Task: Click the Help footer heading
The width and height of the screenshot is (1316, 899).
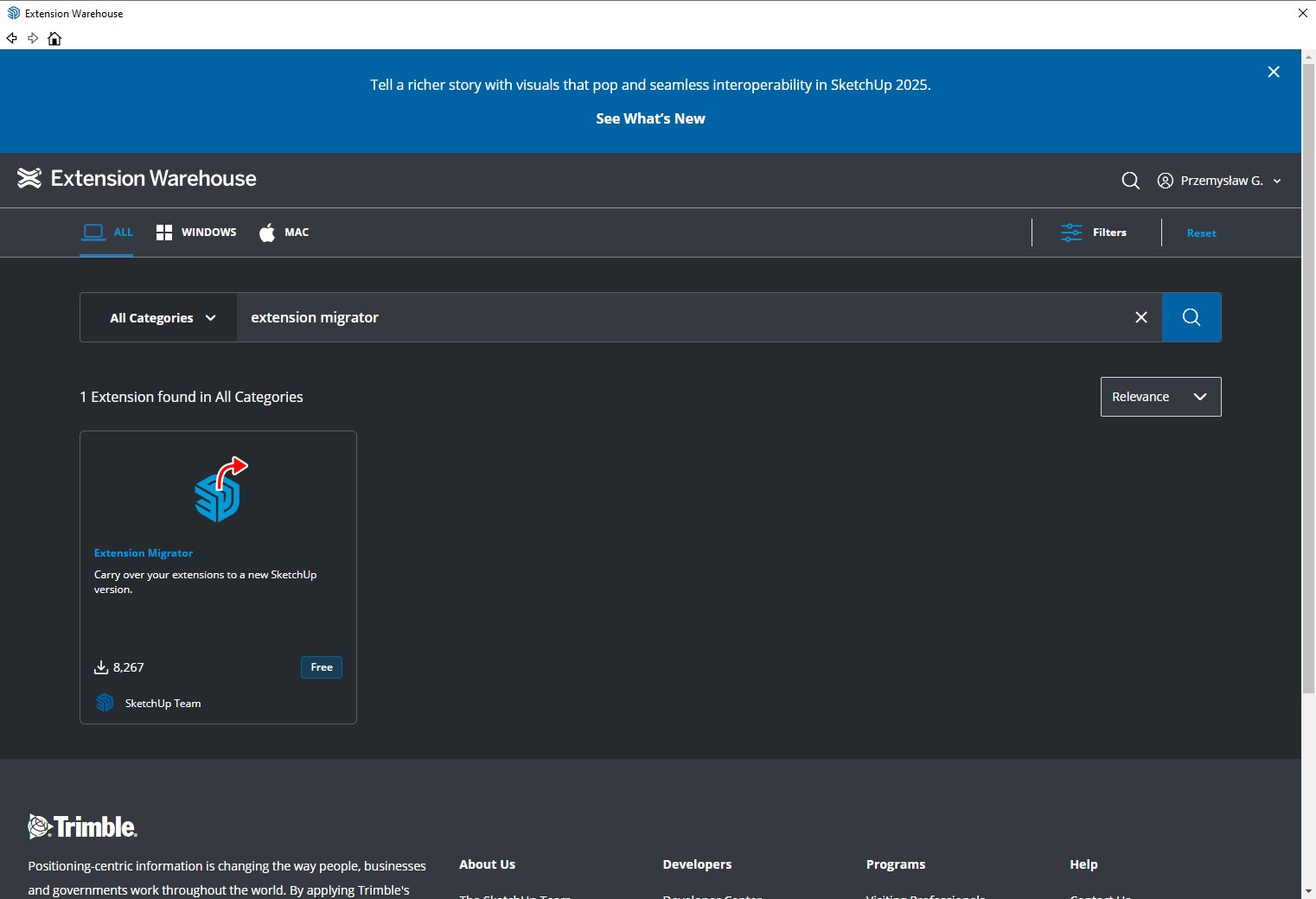Action: (x=1083, y=864)
